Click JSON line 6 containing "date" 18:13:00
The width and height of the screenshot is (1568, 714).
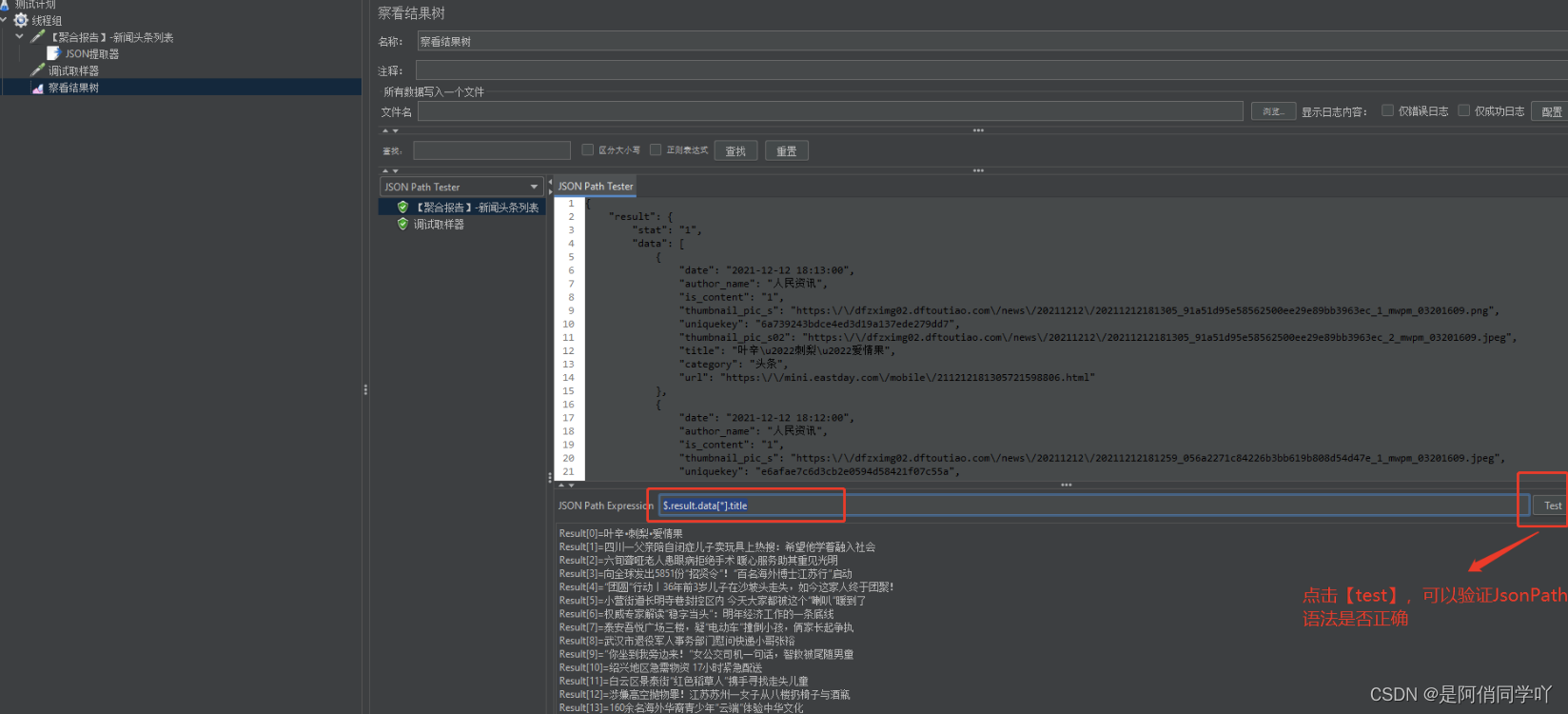(x=766, y=270)
